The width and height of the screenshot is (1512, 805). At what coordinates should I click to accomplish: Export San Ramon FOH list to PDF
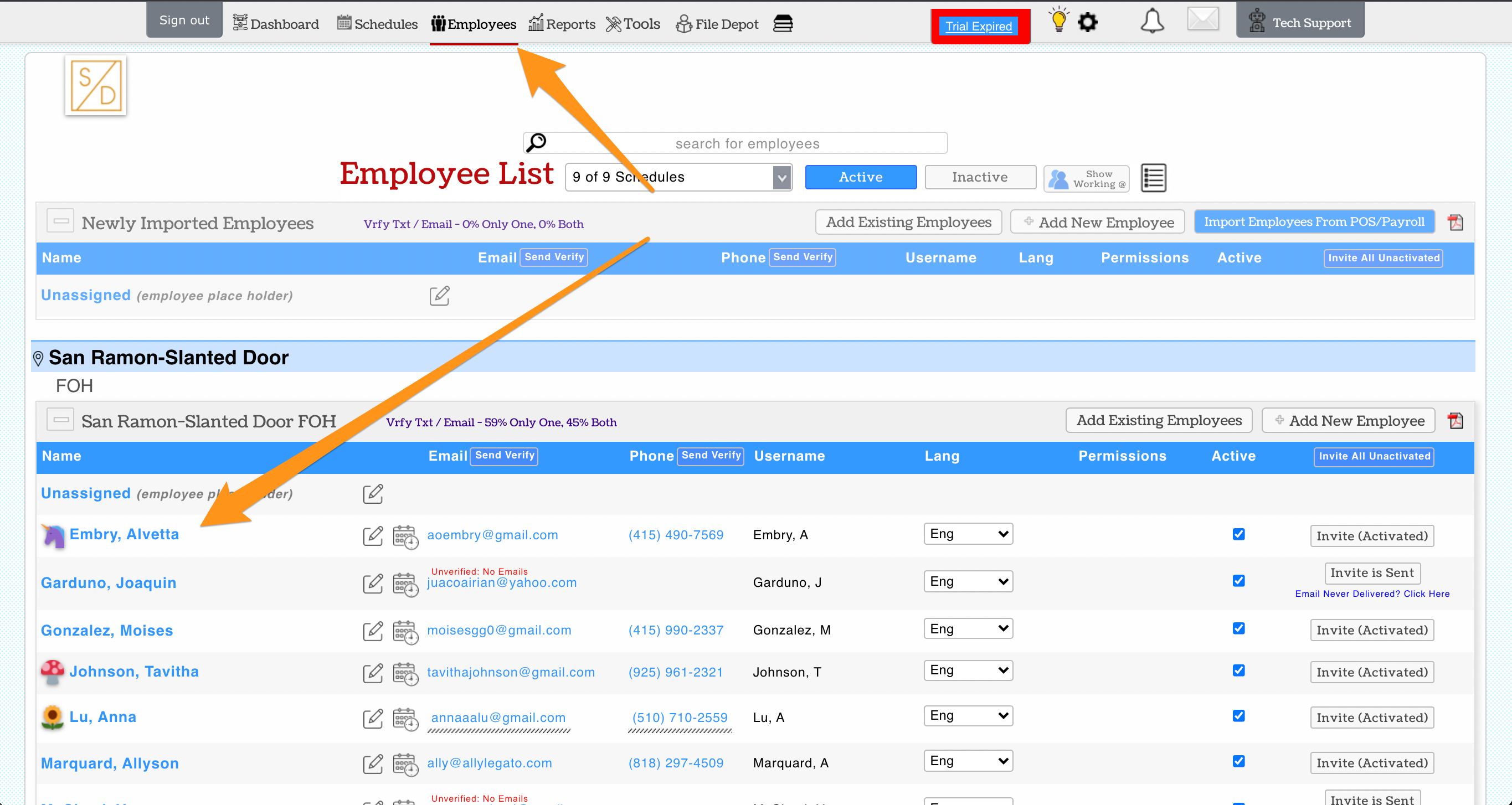(1456, 421)
